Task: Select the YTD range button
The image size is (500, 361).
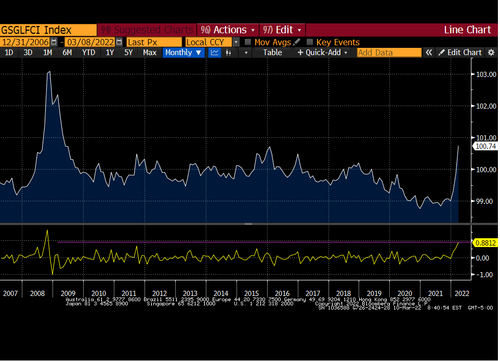Action: coord(89,53)
